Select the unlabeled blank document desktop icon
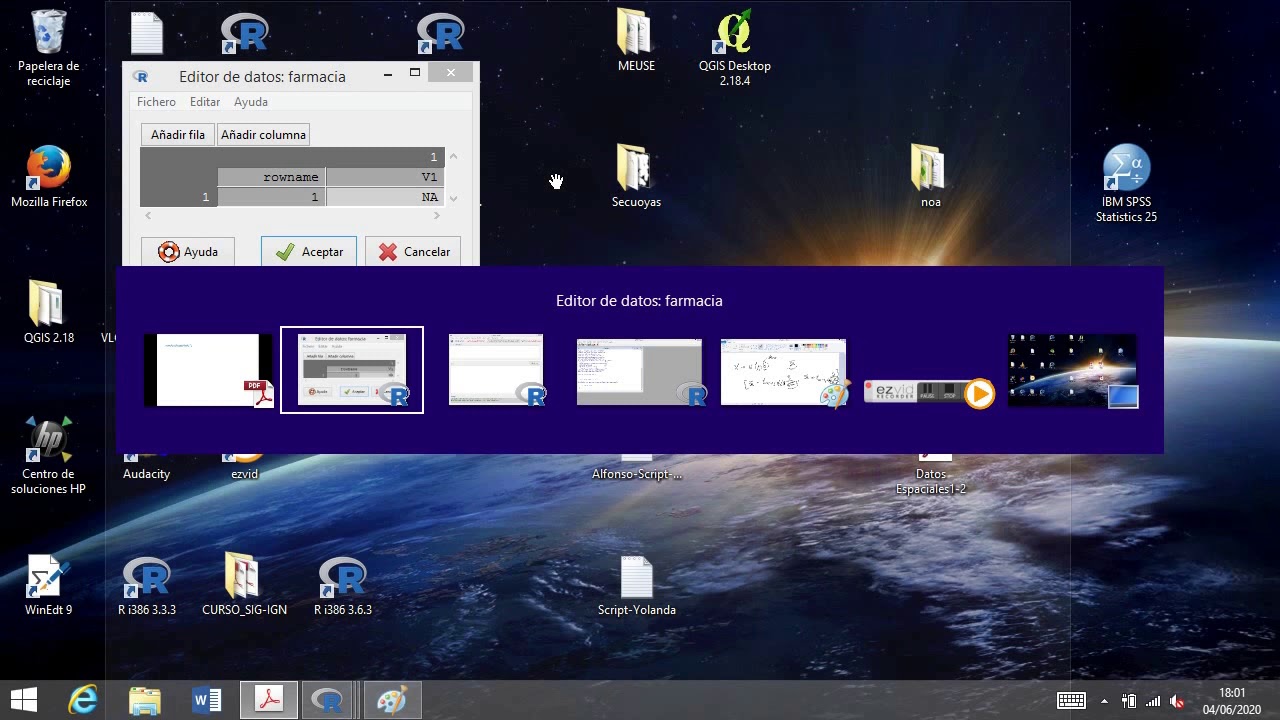This screenshot has width=1280, height=720. (x=146, y=32)
